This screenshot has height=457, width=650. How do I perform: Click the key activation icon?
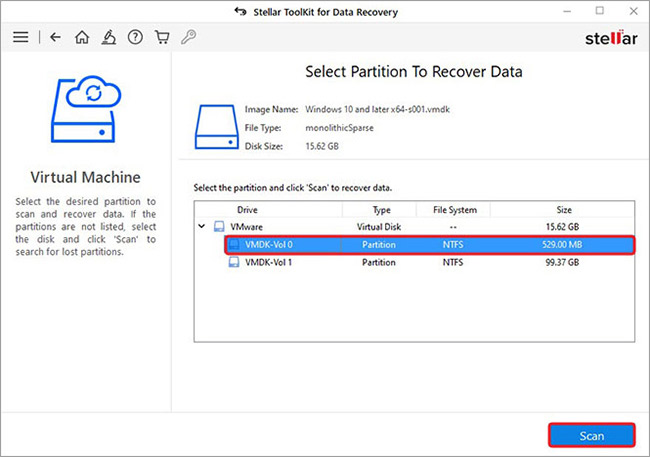tap(189, 37)
